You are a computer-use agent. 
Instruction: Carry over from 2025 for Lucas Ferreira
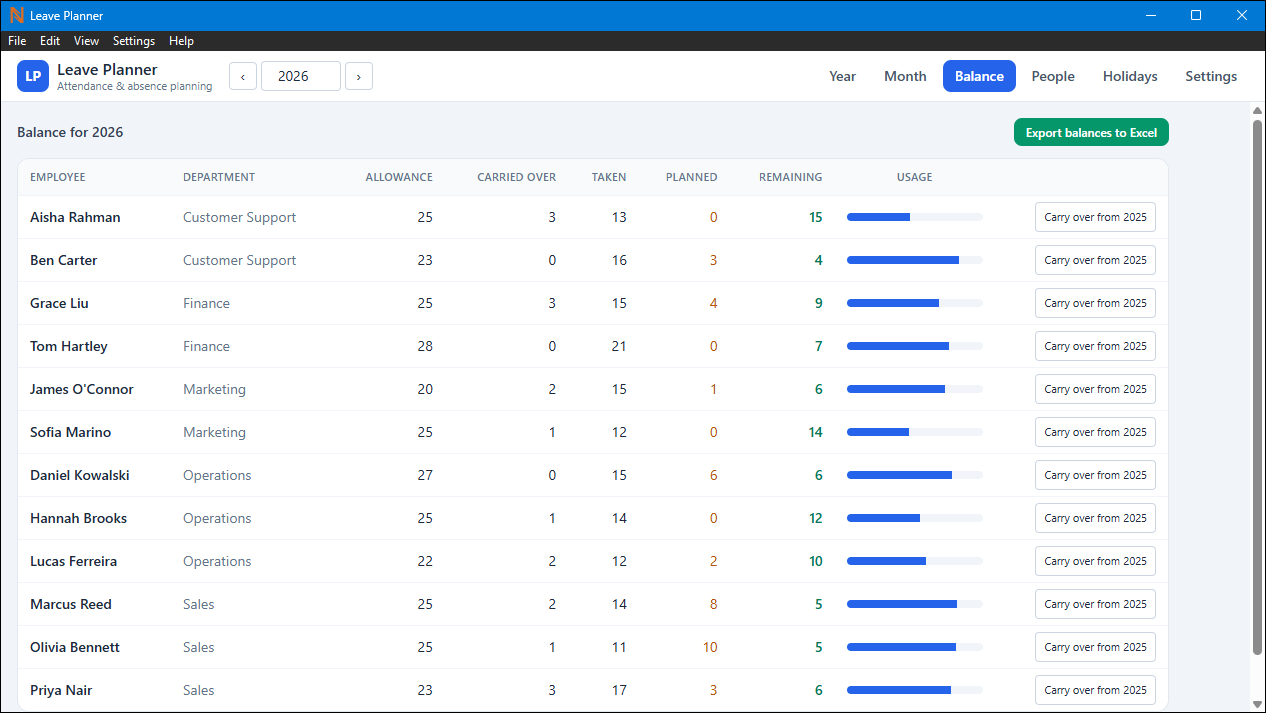1095,561
